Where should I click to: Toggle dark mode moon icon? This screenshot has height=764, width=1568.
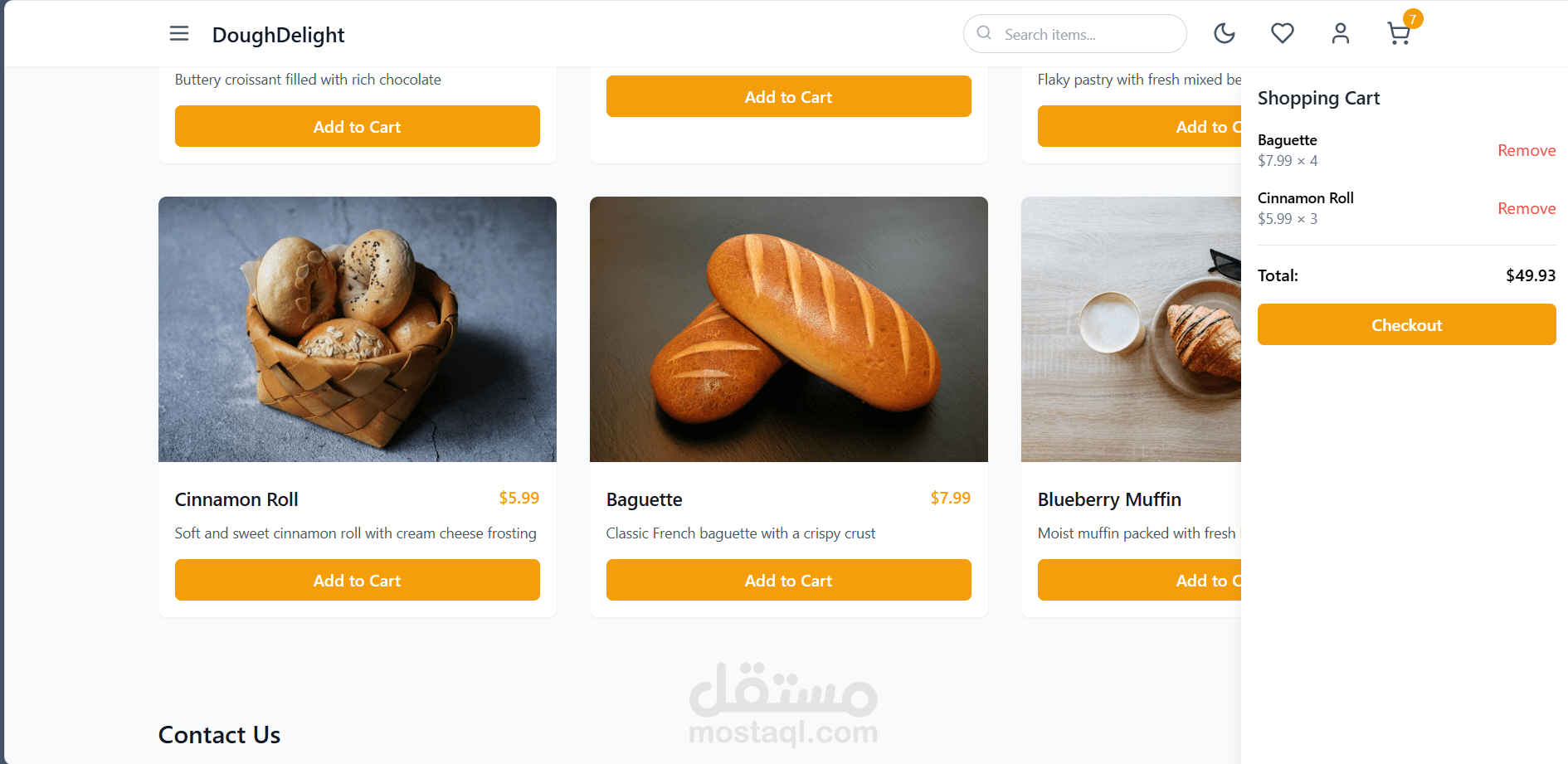[x=1224, y=34]
